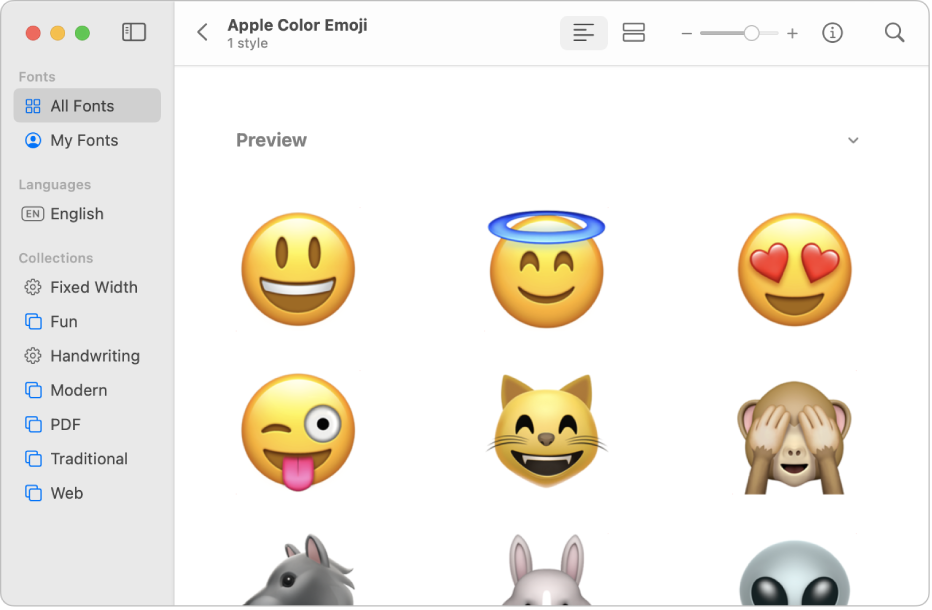The width and height of the screenshot is (932, 610).
Task: Adjust the preview size slider knob
Action: (x=751, y=33)
